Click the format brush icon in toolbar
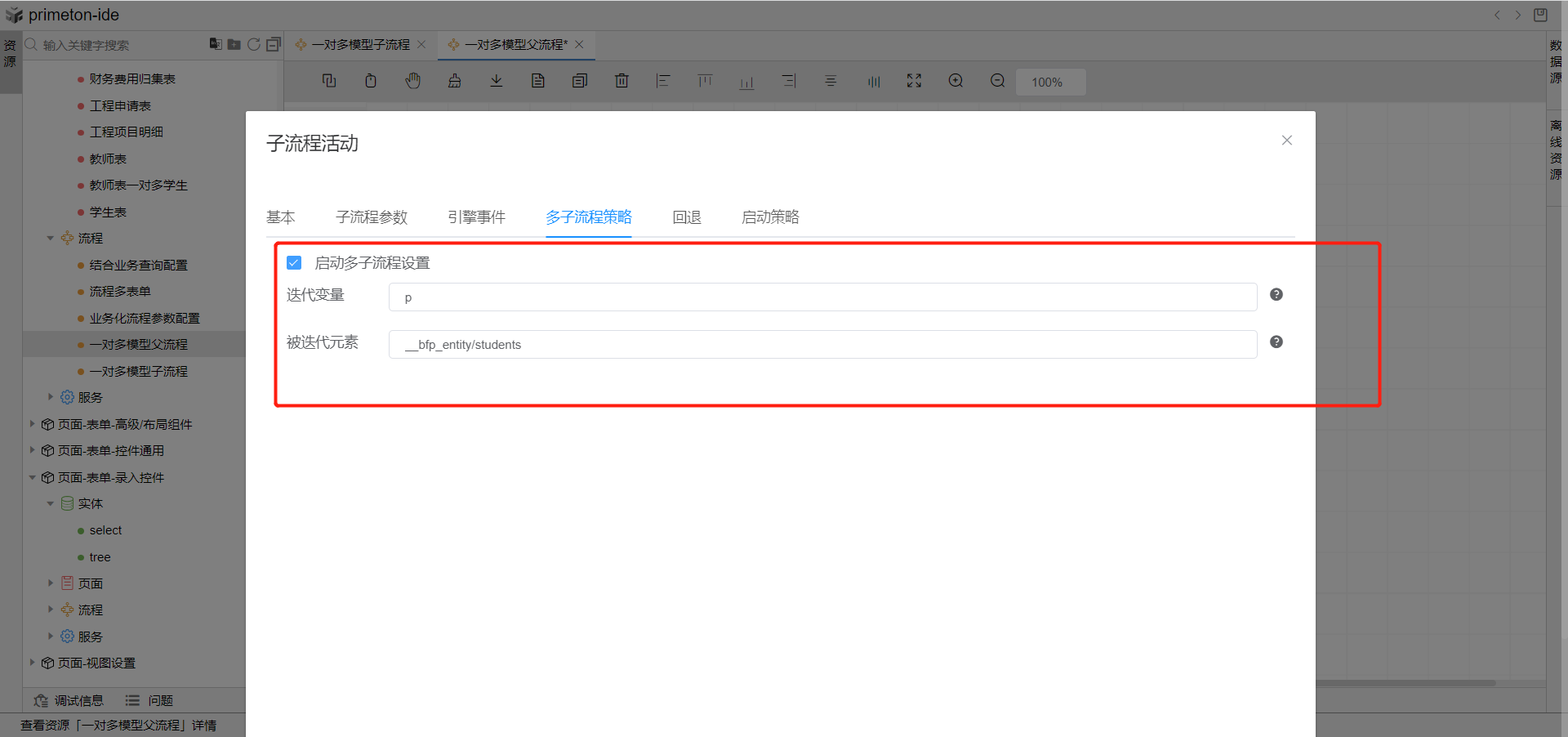Viewport: 1568px width, 737px height. click(455, 81)
